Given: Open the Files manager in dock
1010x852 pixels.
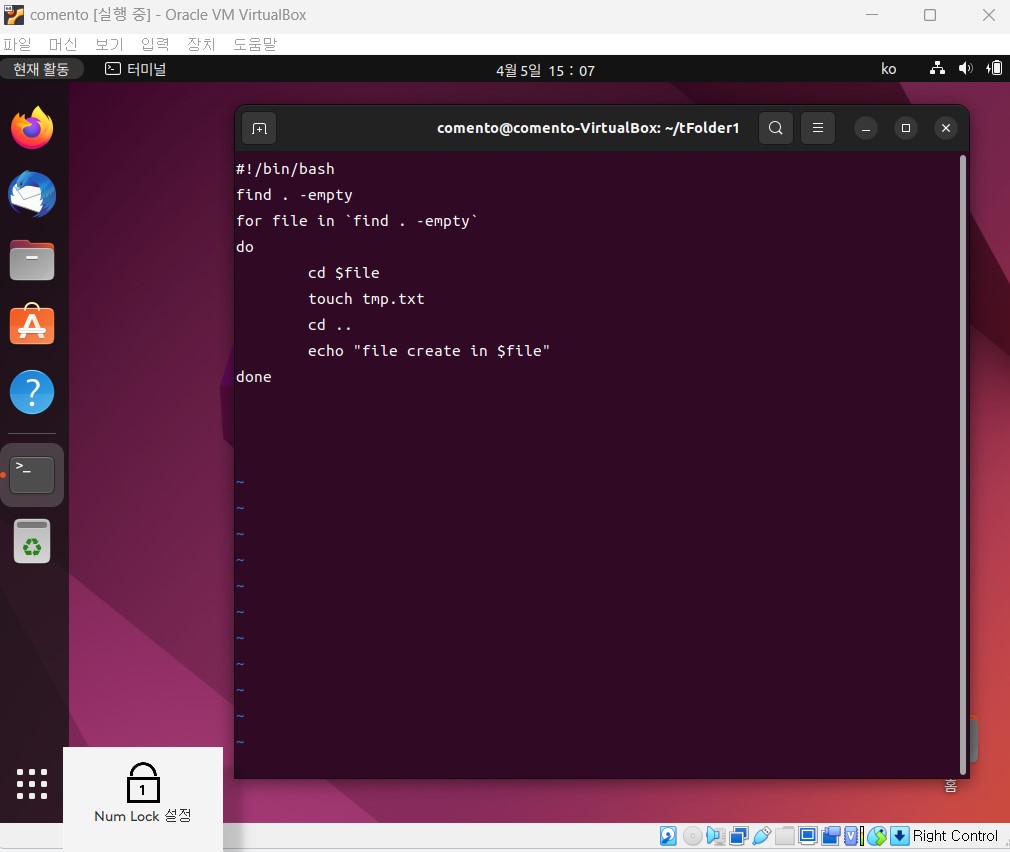Looking at the screenshot, I should tap(32, 260).
